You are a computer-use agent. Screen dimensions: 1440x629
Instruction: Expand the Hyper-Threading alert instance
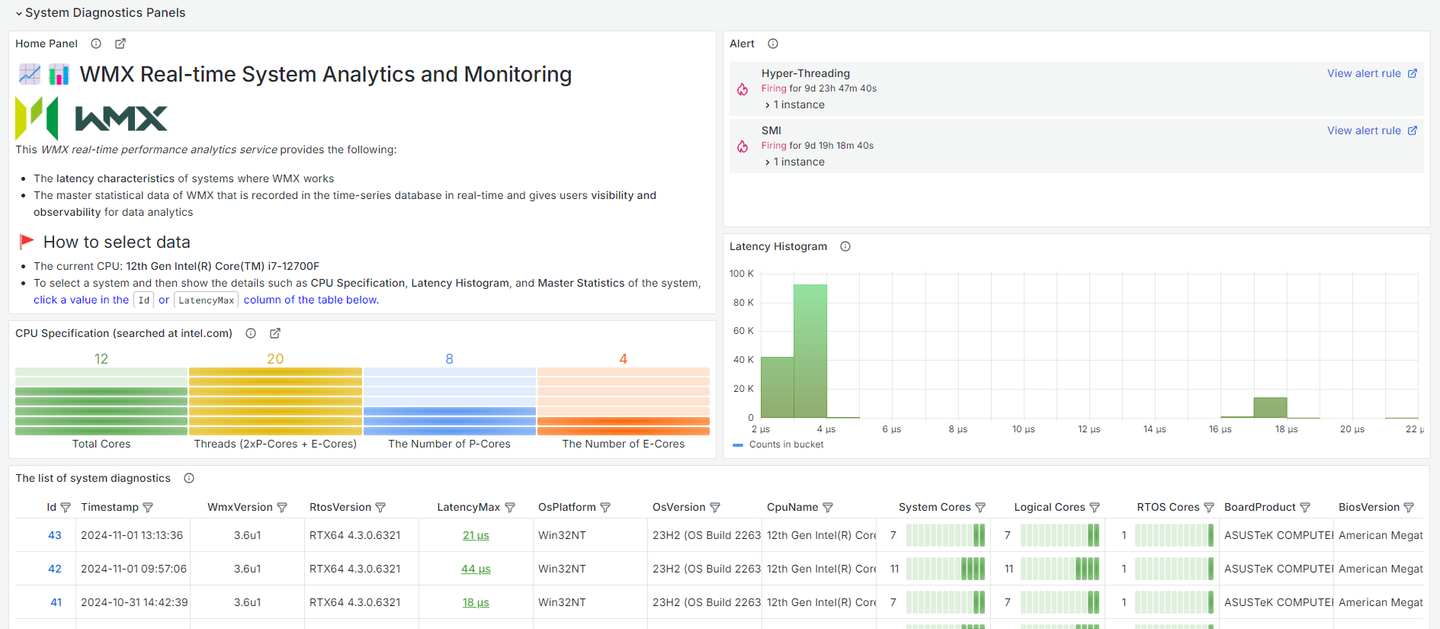pos(794,105)
